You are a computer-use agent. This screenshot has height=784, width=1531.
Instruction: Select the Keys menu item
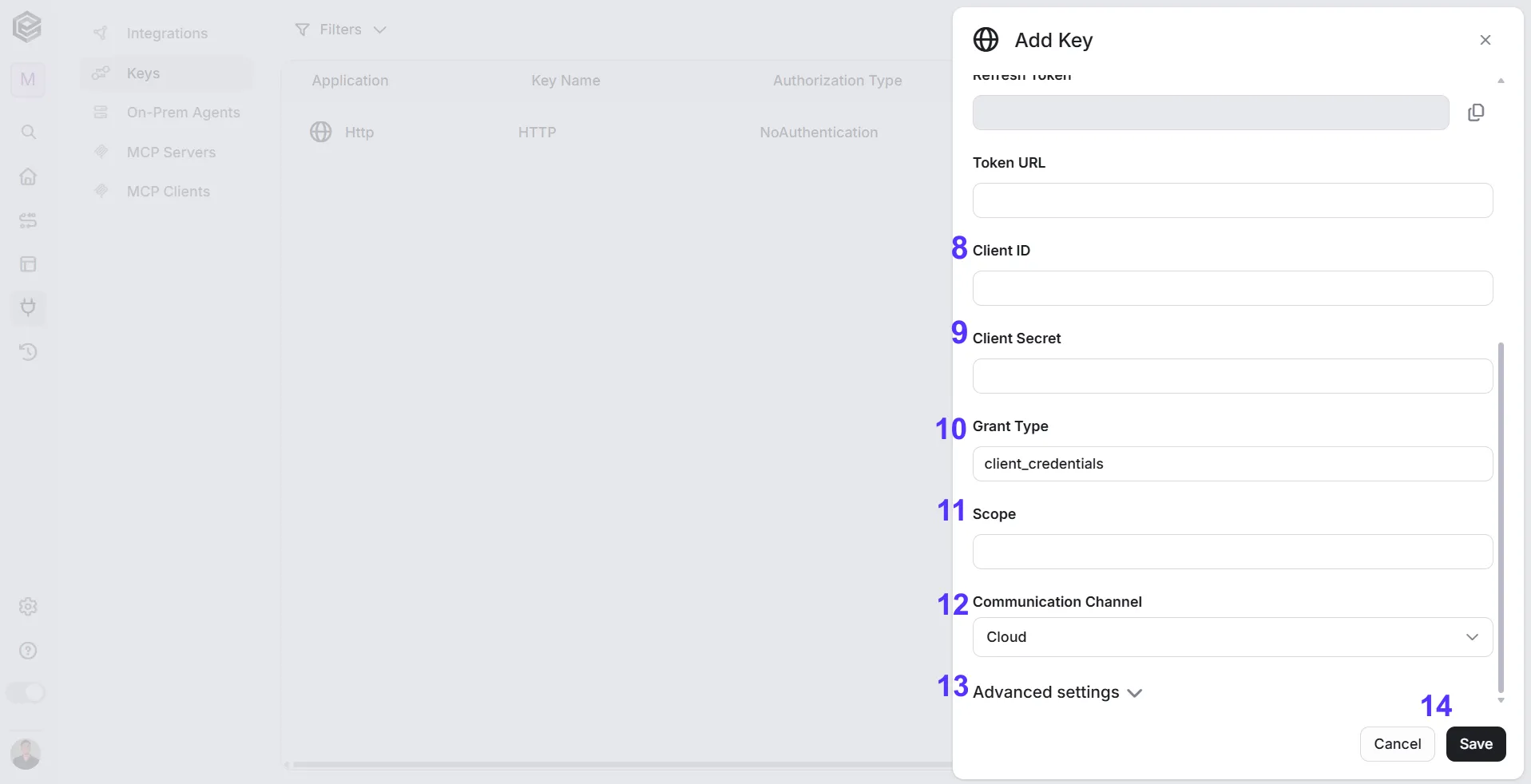tap(167, 73)
